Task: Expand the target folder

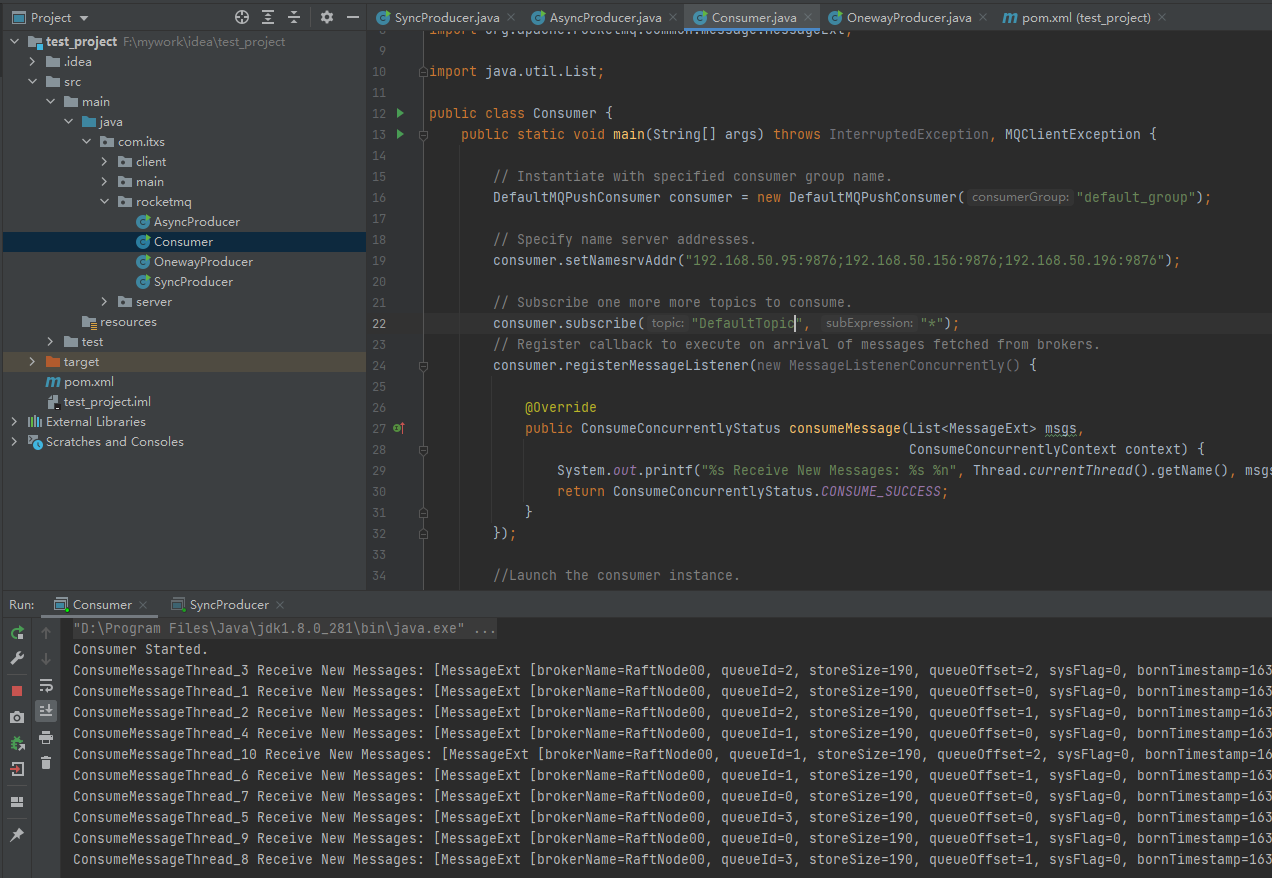Action: 33,362
